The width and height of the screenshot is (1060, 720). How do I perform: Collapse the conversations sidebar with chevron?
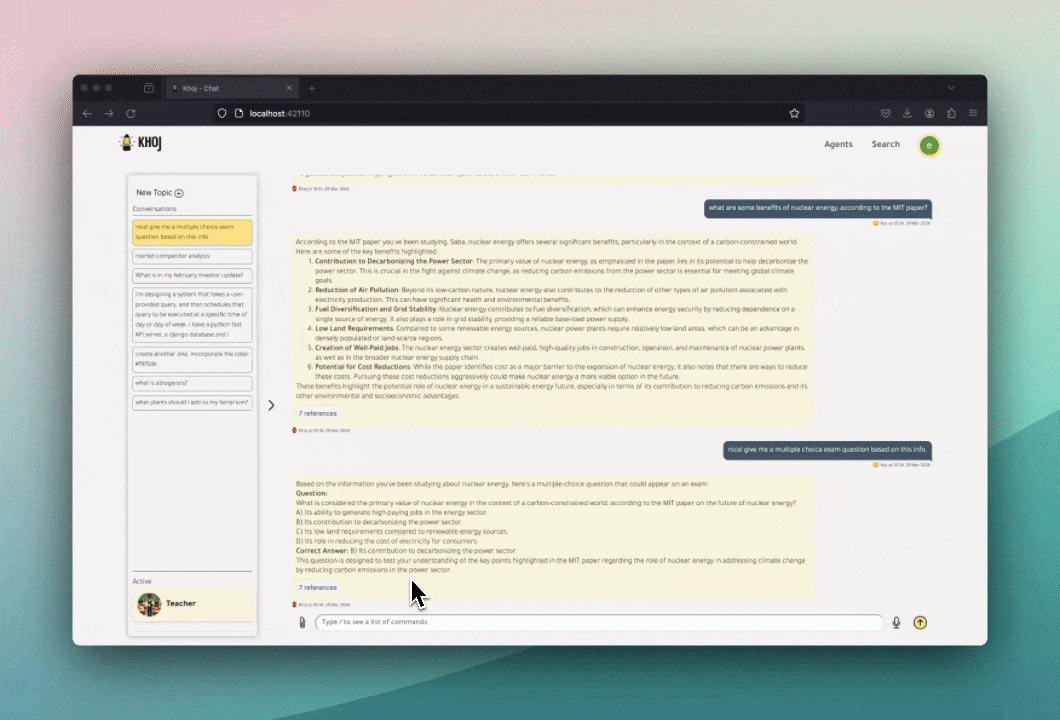point(271,405)
